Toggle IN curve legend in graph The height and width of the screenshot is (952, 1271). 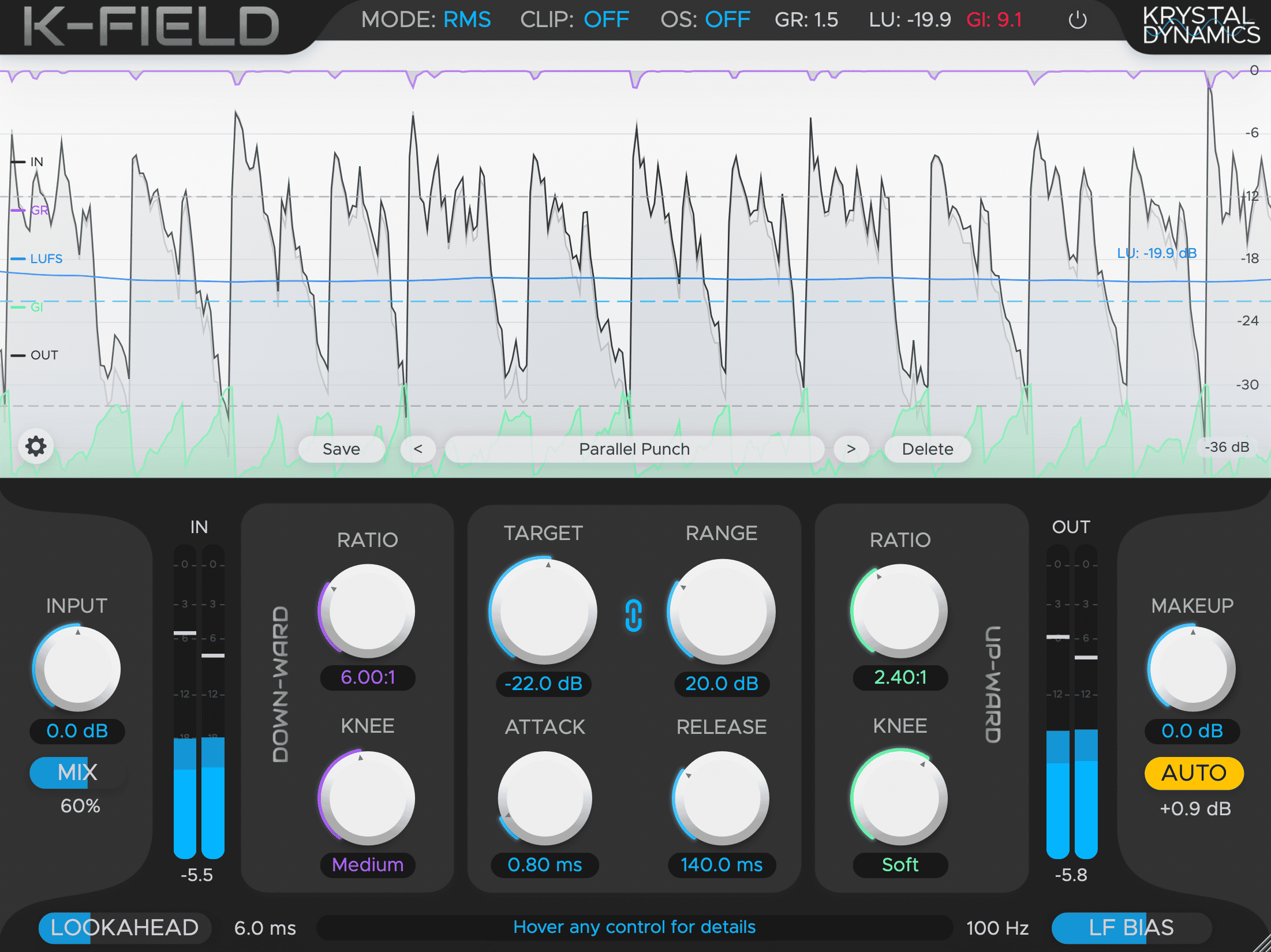(x=28, y=162)
